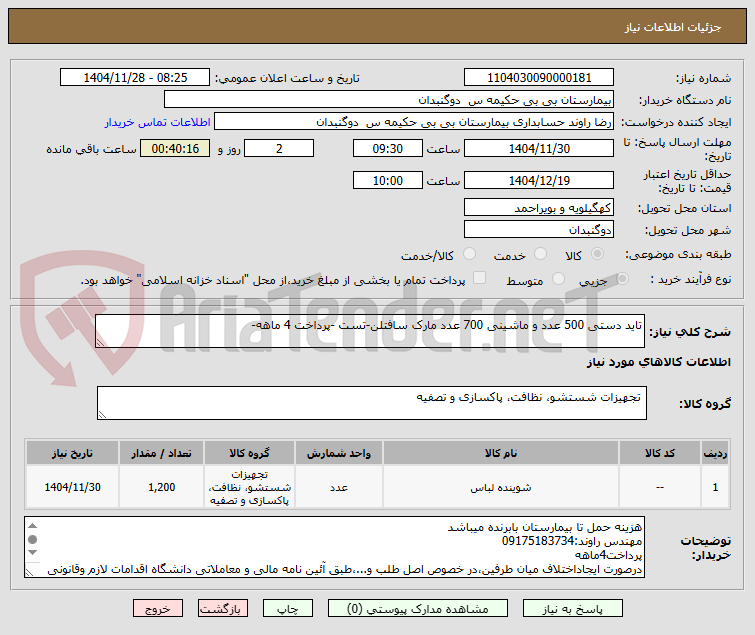Click the کد کالا cell showing --
Screen dimensions: 755x635
click(660, 487)
